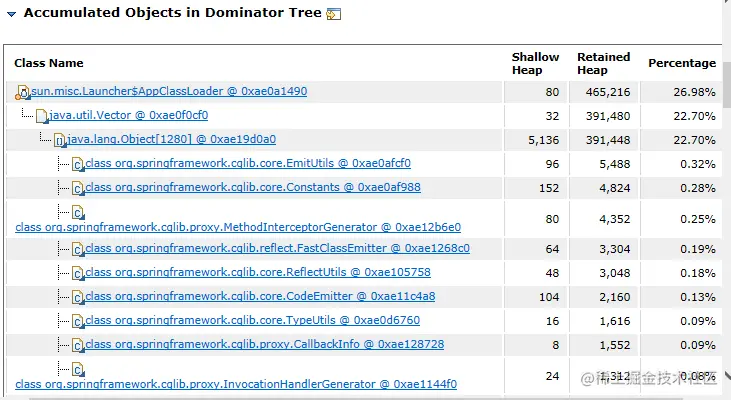Open java.lang.Object[1280] @ 0xae19d0a0 link

(172, 139)
